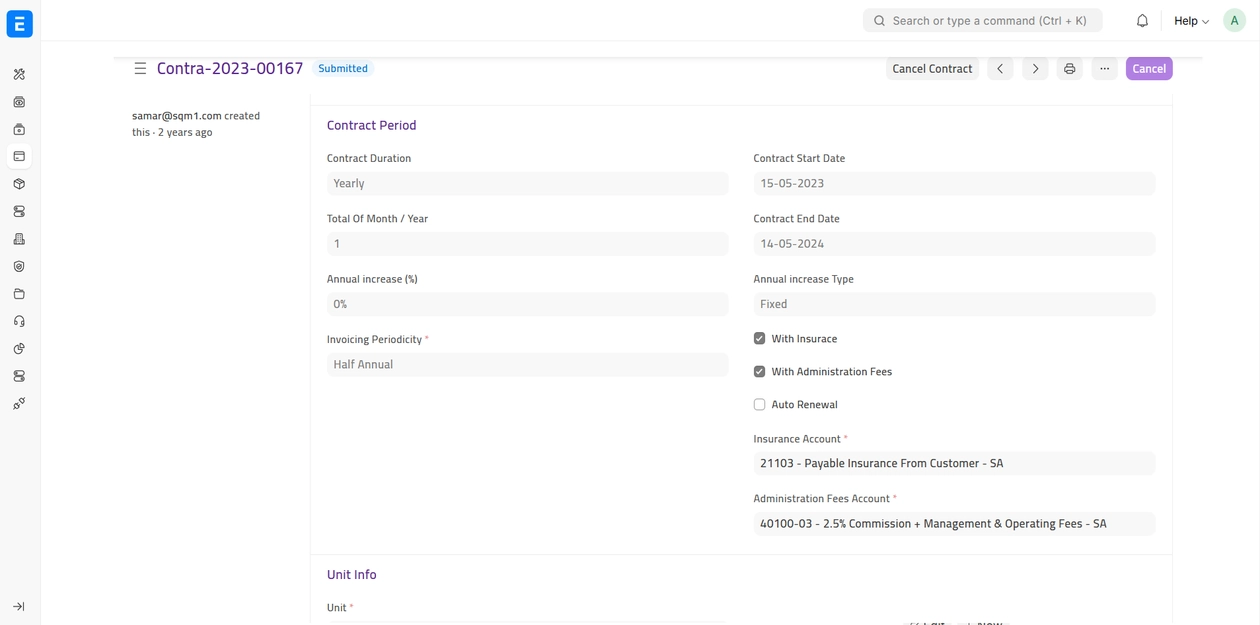Open the folder icon in sidebar
1260x625 pixels.
19,294
